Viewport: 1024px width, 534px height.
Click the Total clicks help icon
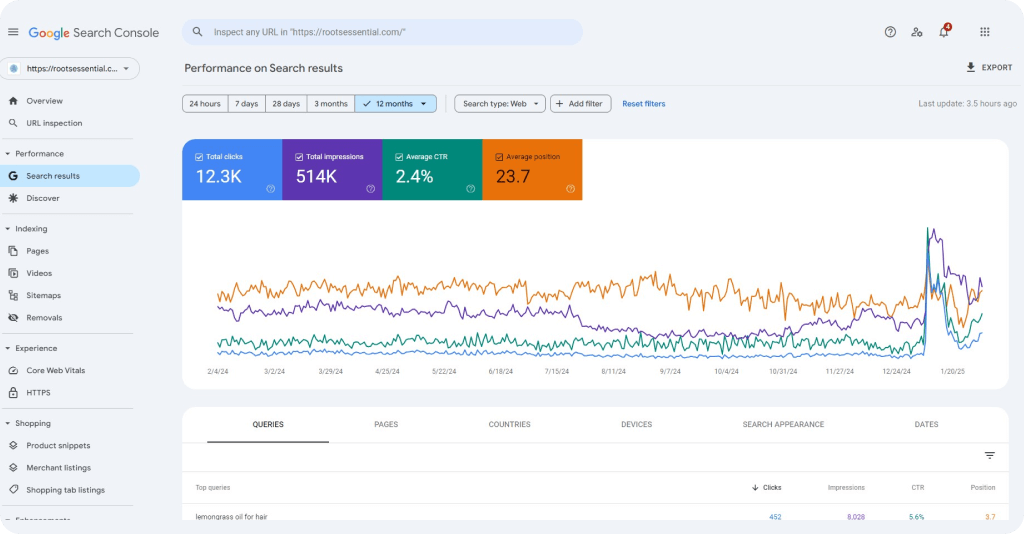[271, 188]
